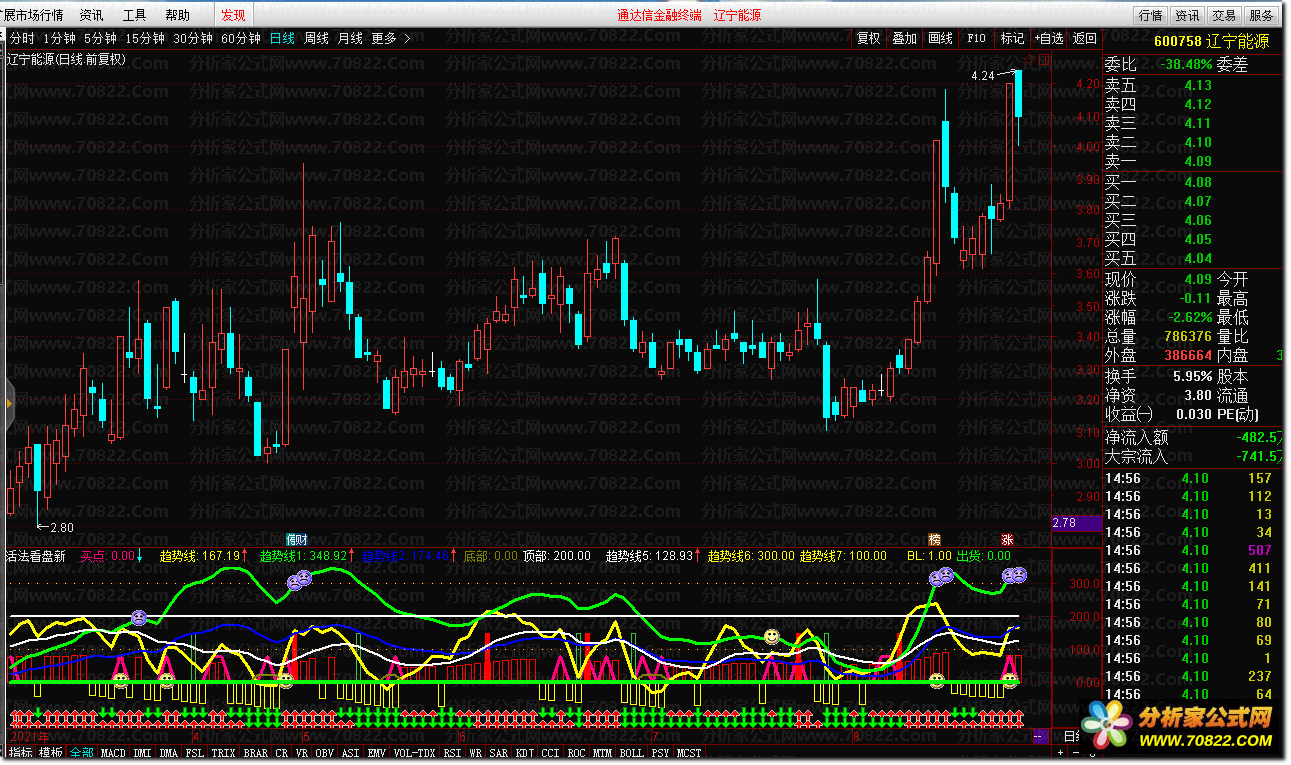The image size is (1291, 765).
Task: Open the 帮助 menu
Action: coord(177,15)
